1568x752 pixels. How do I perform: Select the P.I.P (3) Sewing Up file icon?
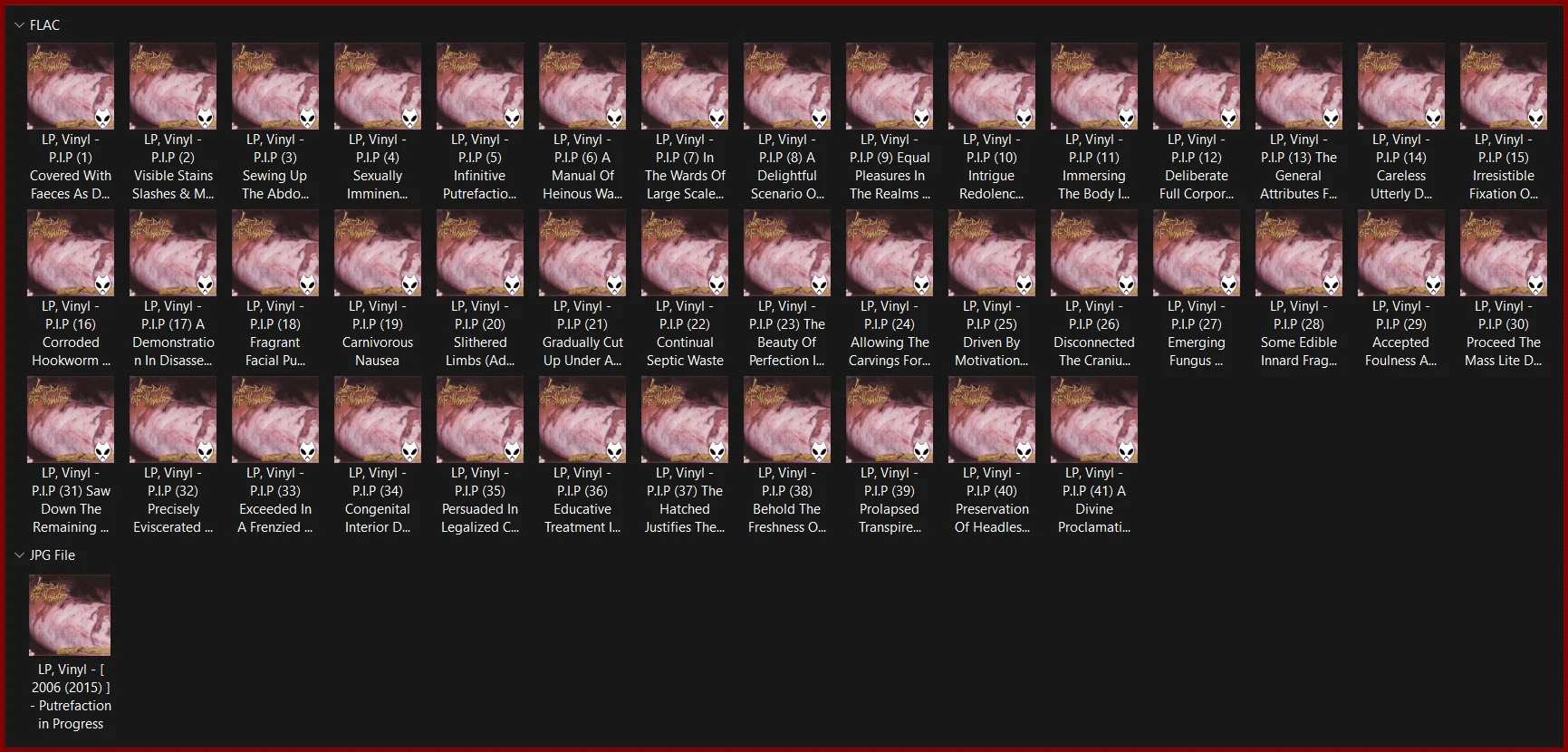[x=275, y=86]
